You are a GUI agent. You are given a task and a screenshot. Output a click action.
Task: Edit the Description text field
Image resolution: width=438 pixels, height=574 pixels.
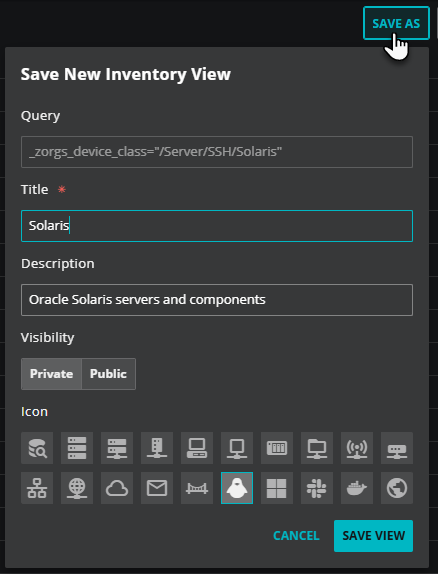[217, 300]
